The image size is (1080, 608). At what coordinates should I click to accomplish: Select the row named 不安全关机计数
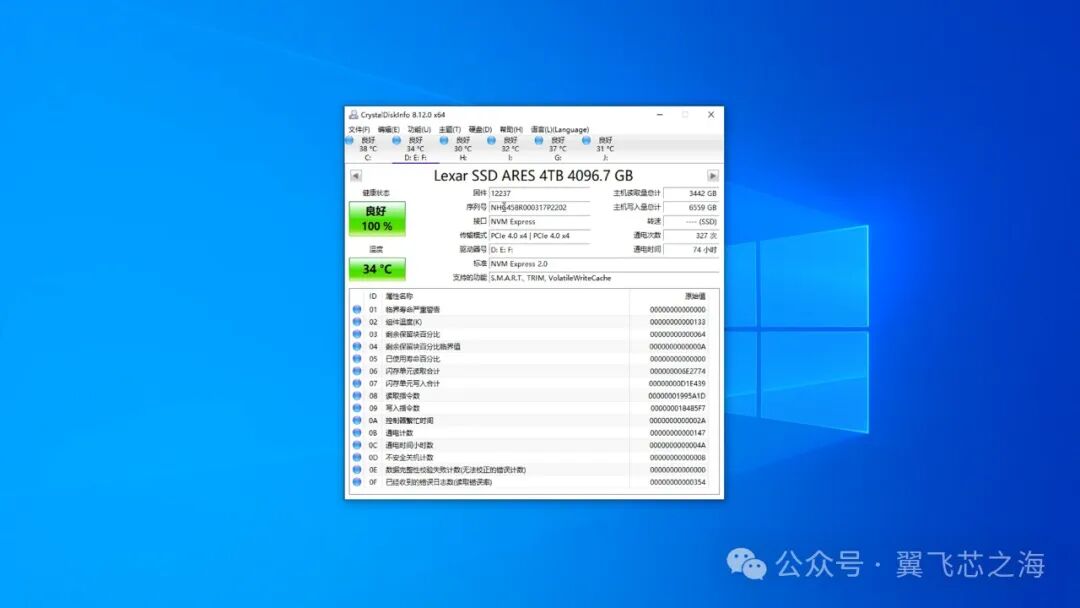click(534, 457)
